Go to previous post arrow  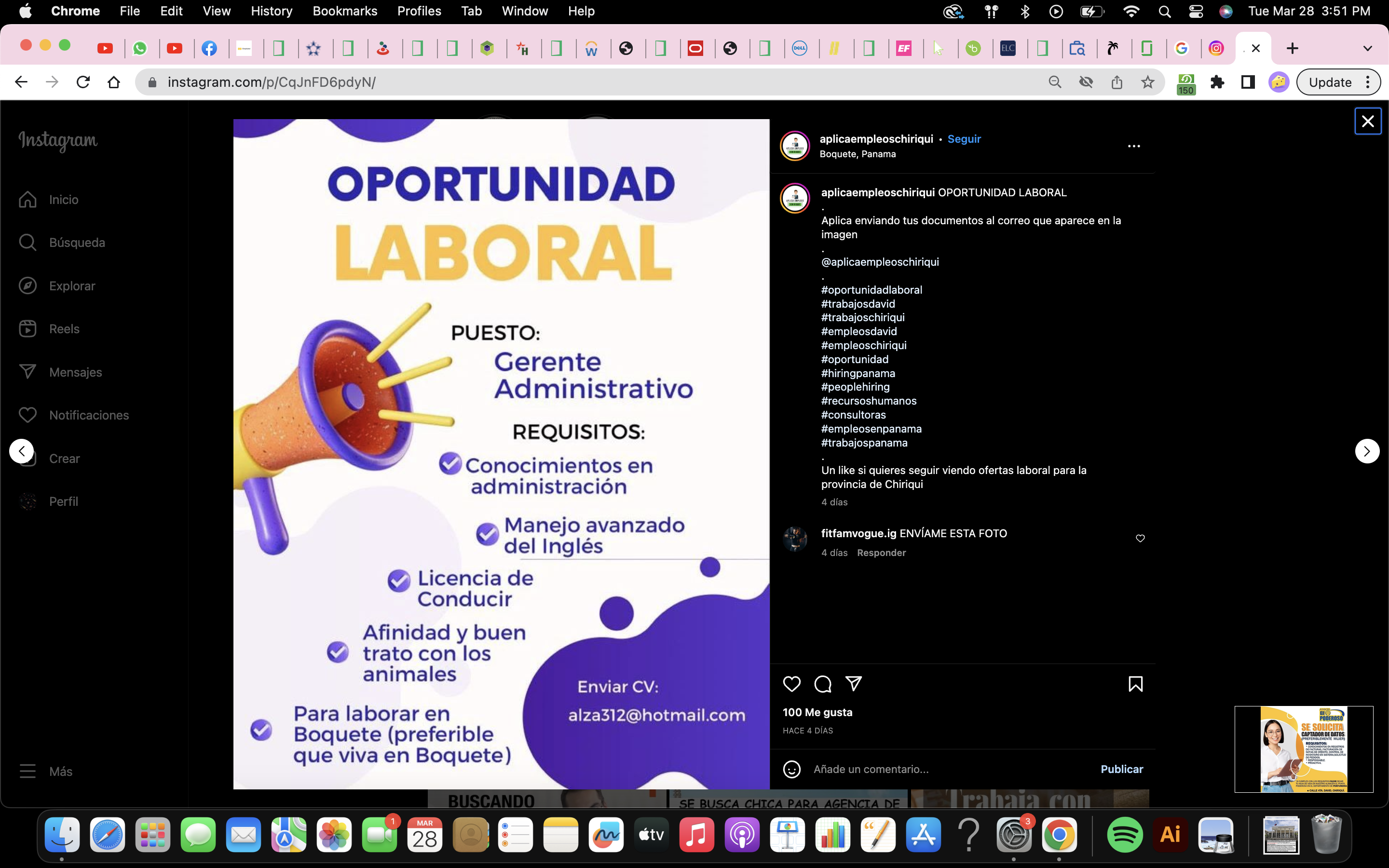[22, 451]
